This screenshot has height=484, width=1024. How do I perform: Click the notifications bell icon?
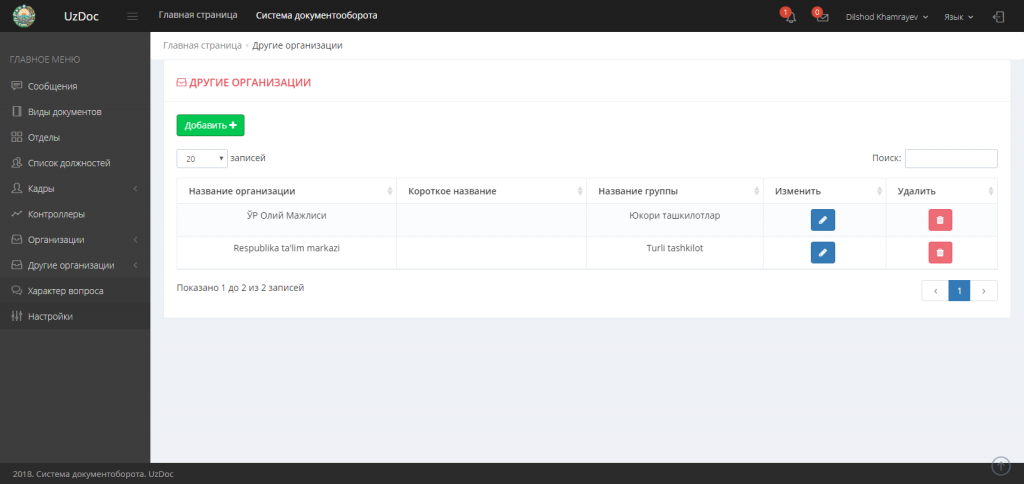pos(790,17)
